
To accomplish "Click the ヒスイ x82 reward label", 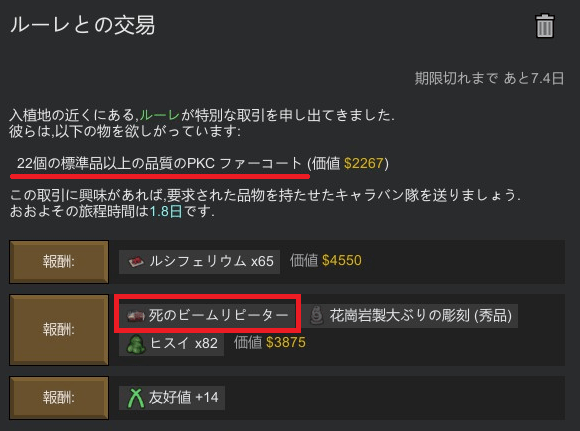I will click(x=184, y=343).
